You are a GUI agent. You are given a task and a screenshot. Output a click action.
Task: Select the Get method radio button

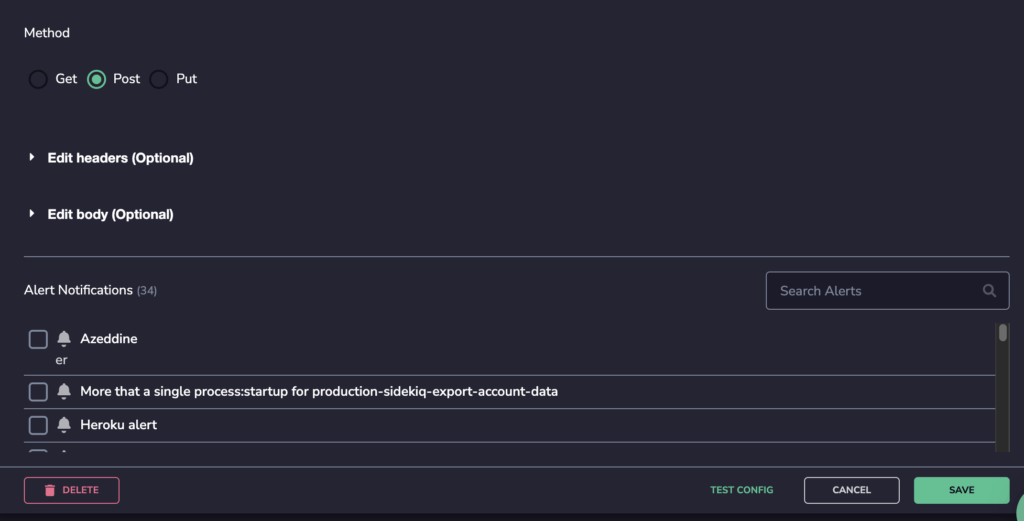[x=38, y=79]
